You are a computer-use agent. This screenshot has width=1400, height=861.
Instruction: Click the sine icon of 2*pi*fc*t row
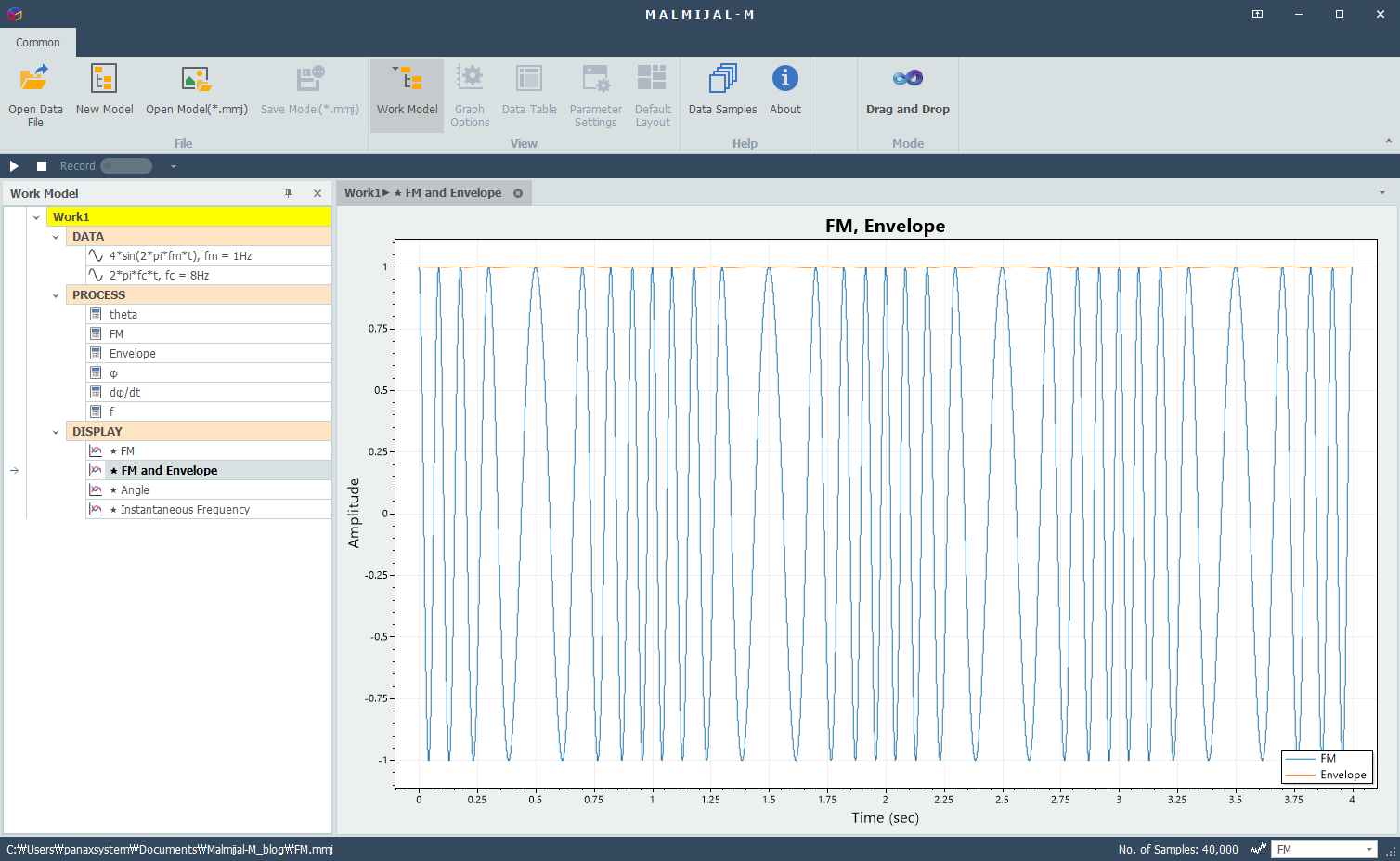coord(96,275)
